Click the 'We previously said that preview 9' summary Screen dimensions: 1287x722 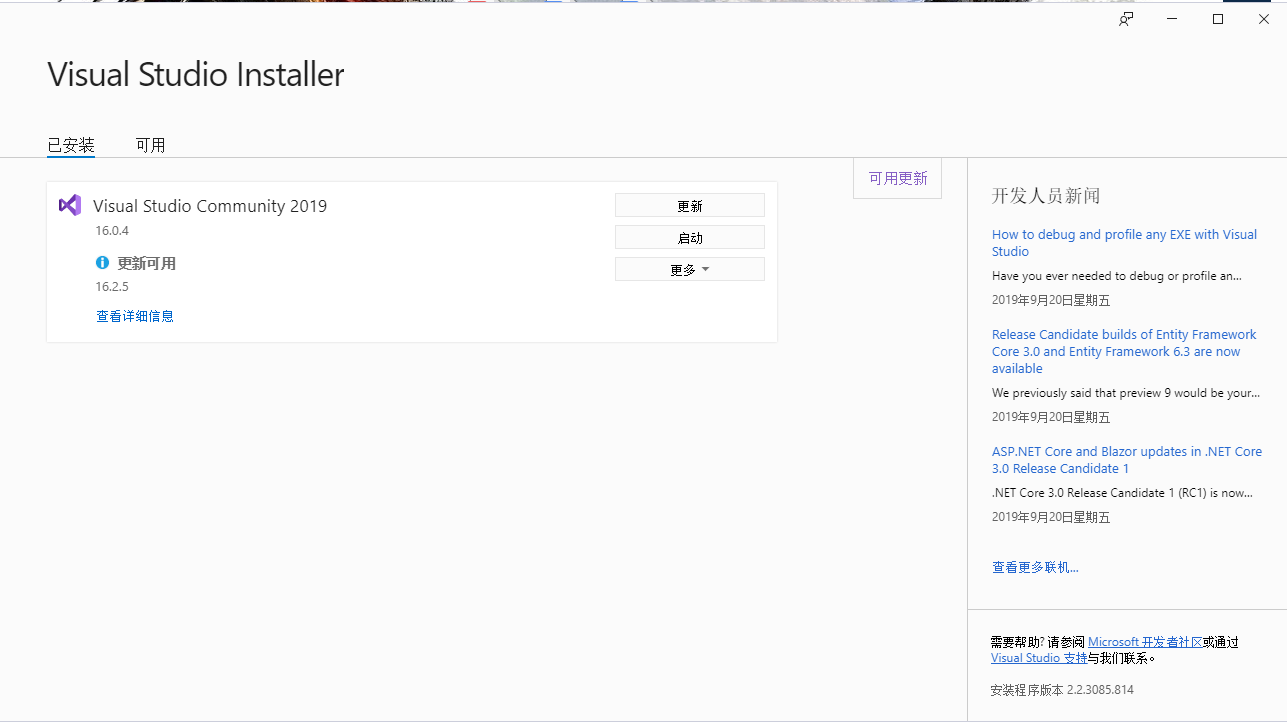point(1126,393)
